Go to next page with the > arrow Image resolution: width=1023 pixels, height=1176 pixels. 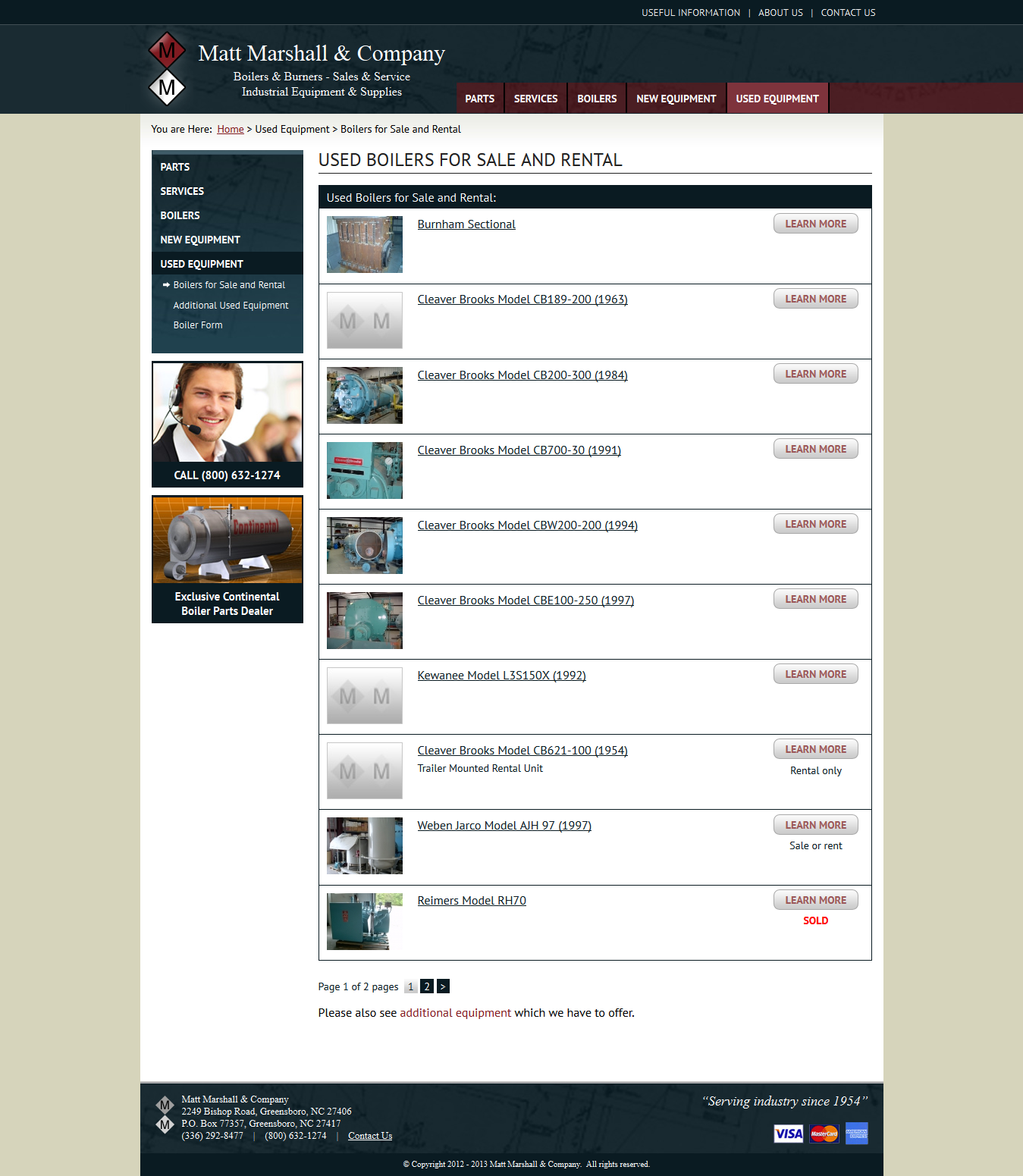click(x=443, y=986)
